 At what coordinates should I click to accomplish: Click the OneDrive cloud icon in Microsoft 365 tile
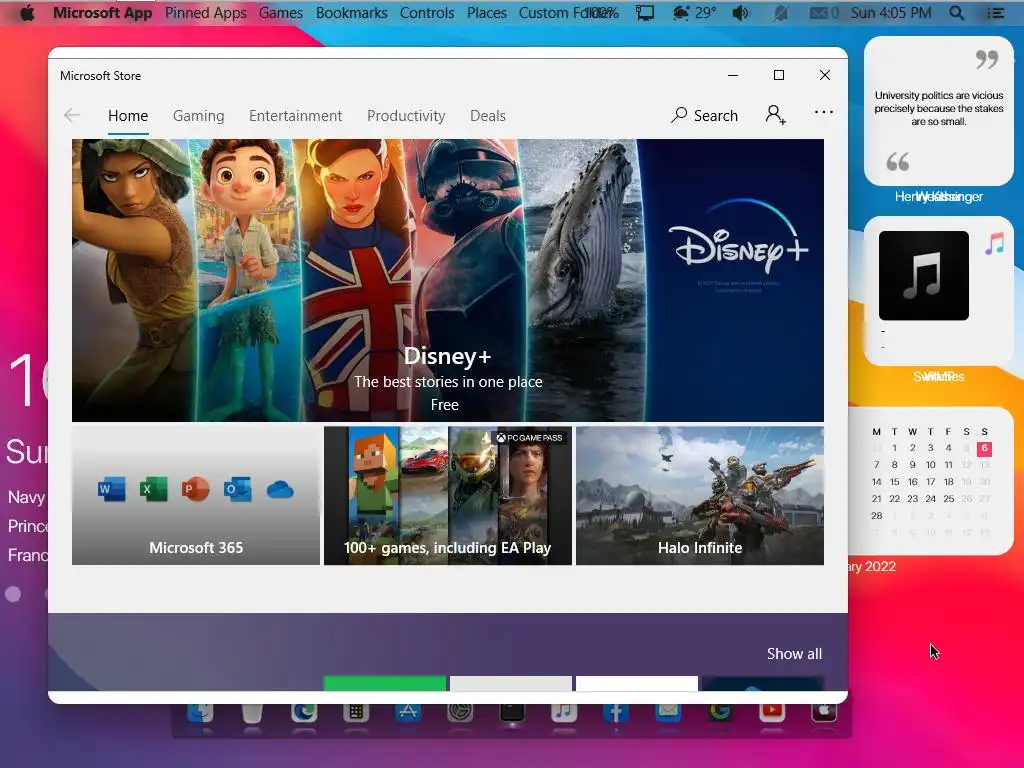pyautogui.click(x=280, y=489)
